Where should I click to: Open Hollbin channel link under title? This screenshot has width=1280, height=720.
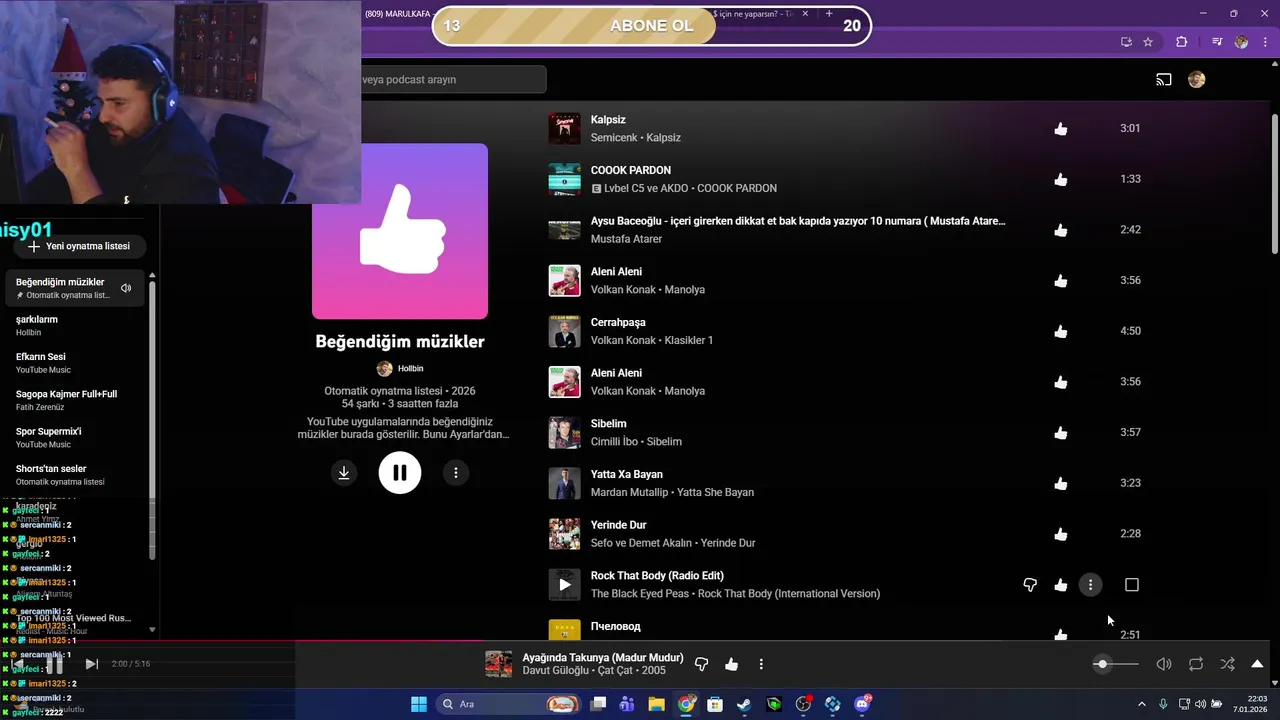tap(410, 369)
